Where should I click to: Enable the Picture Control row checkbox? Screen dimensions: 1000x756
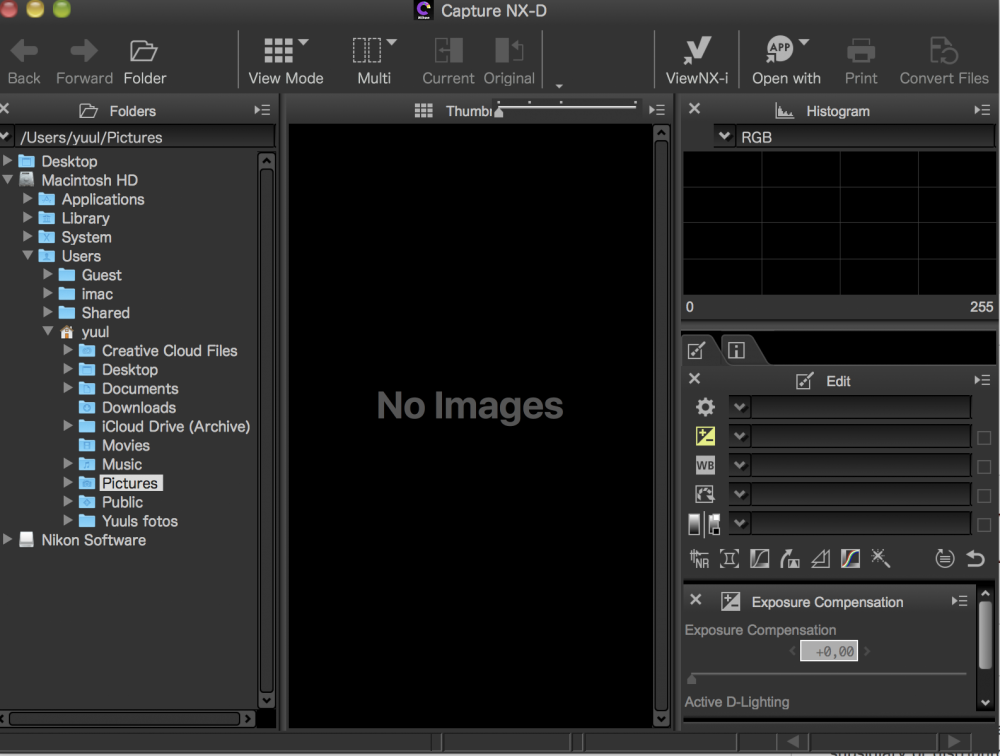tap(983, 496)
